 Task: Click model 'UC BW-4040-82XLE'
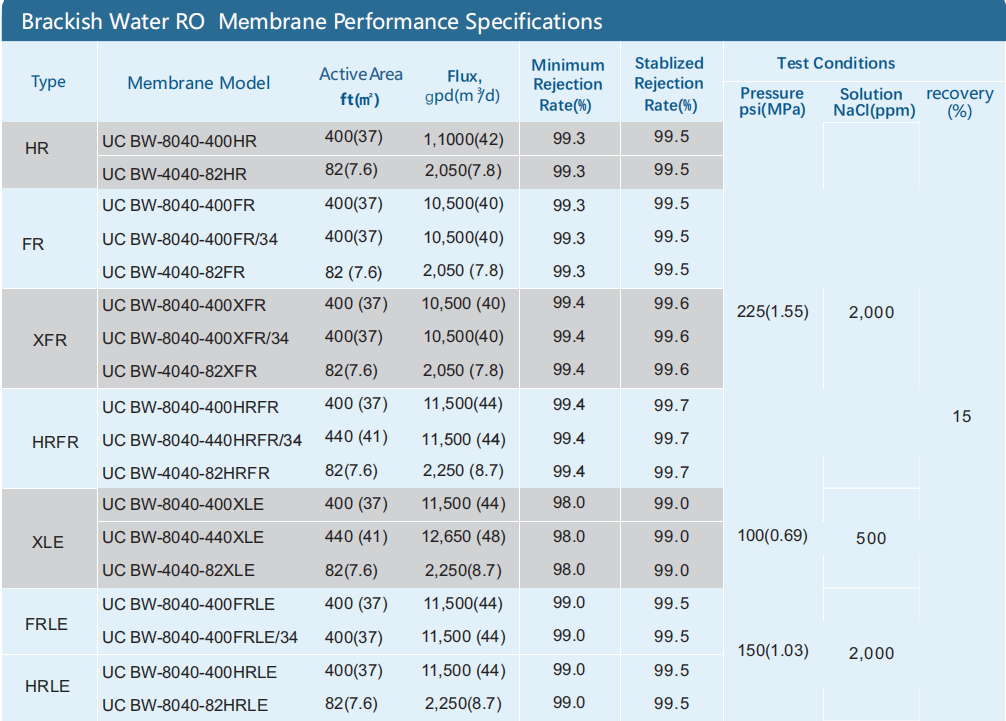click(x=178, y=571)
